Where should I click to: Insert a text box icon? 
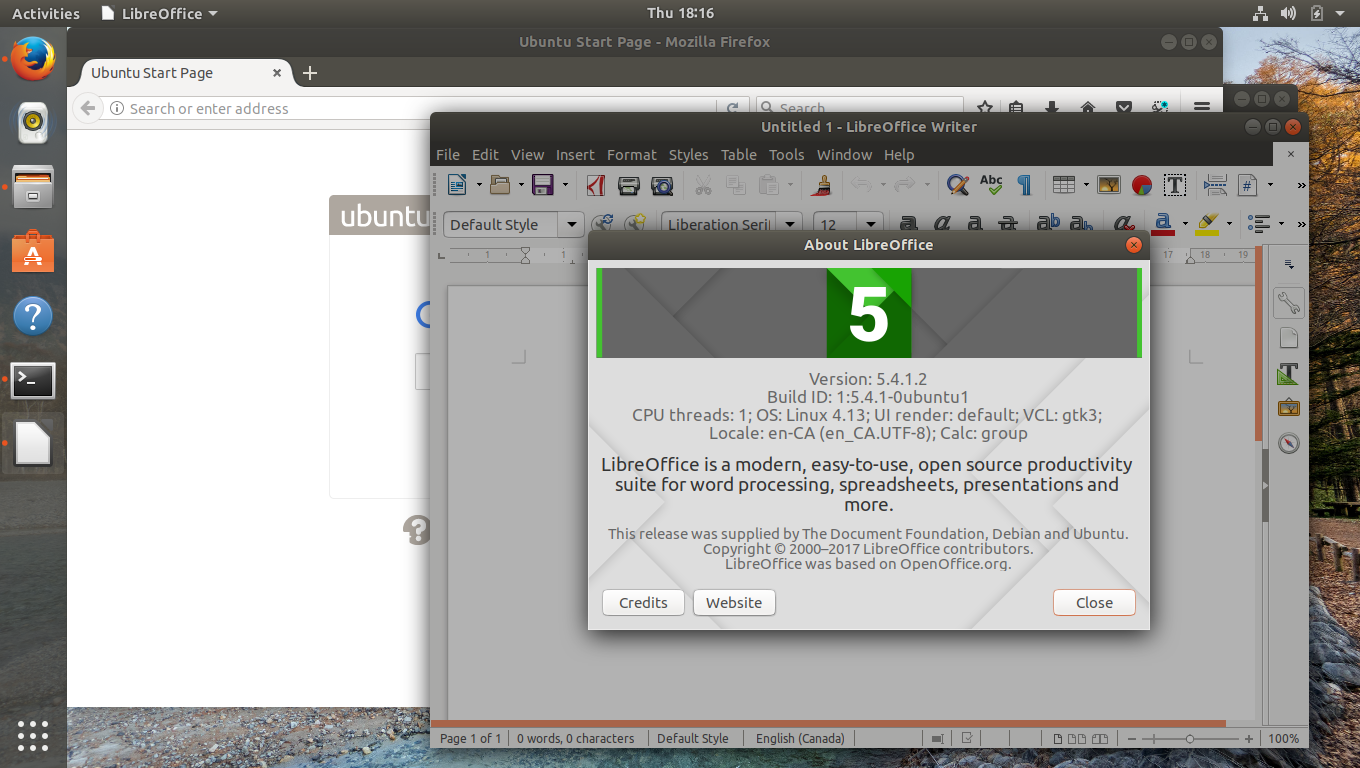pos(1174,185)
